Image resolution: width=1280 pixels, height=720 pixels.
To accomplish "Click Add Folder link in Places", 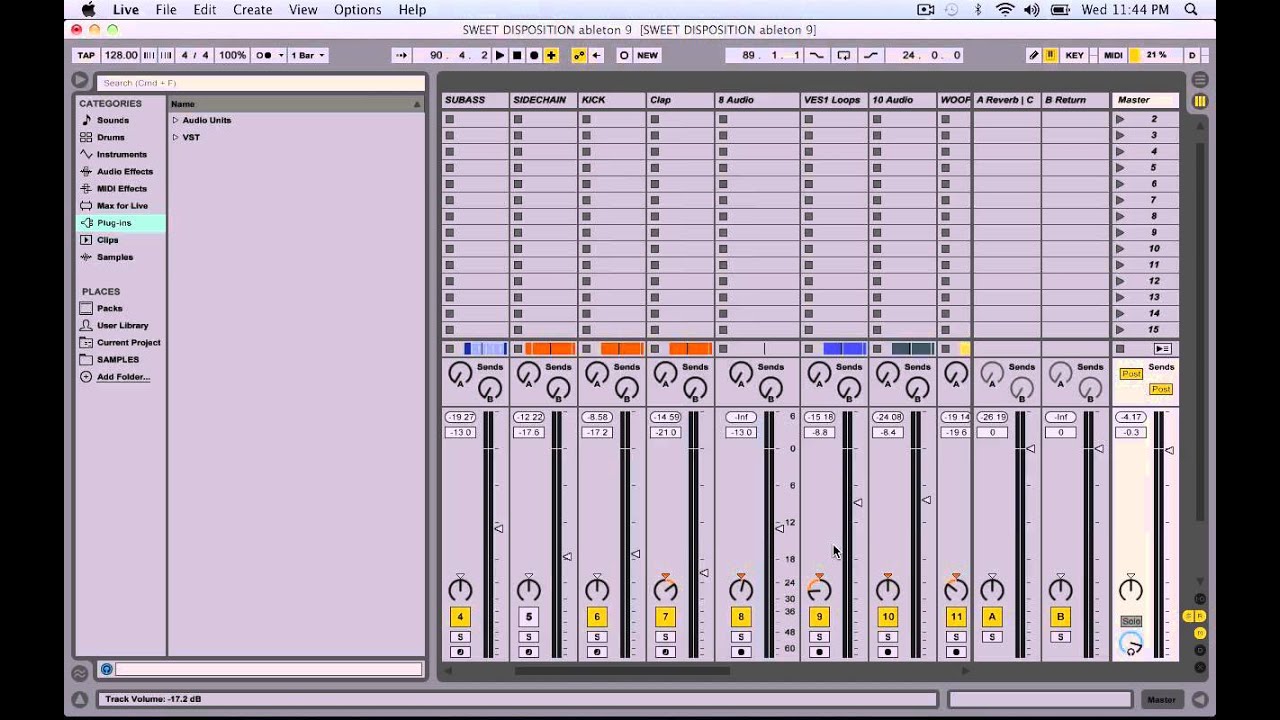I will [x=123, y=377].
